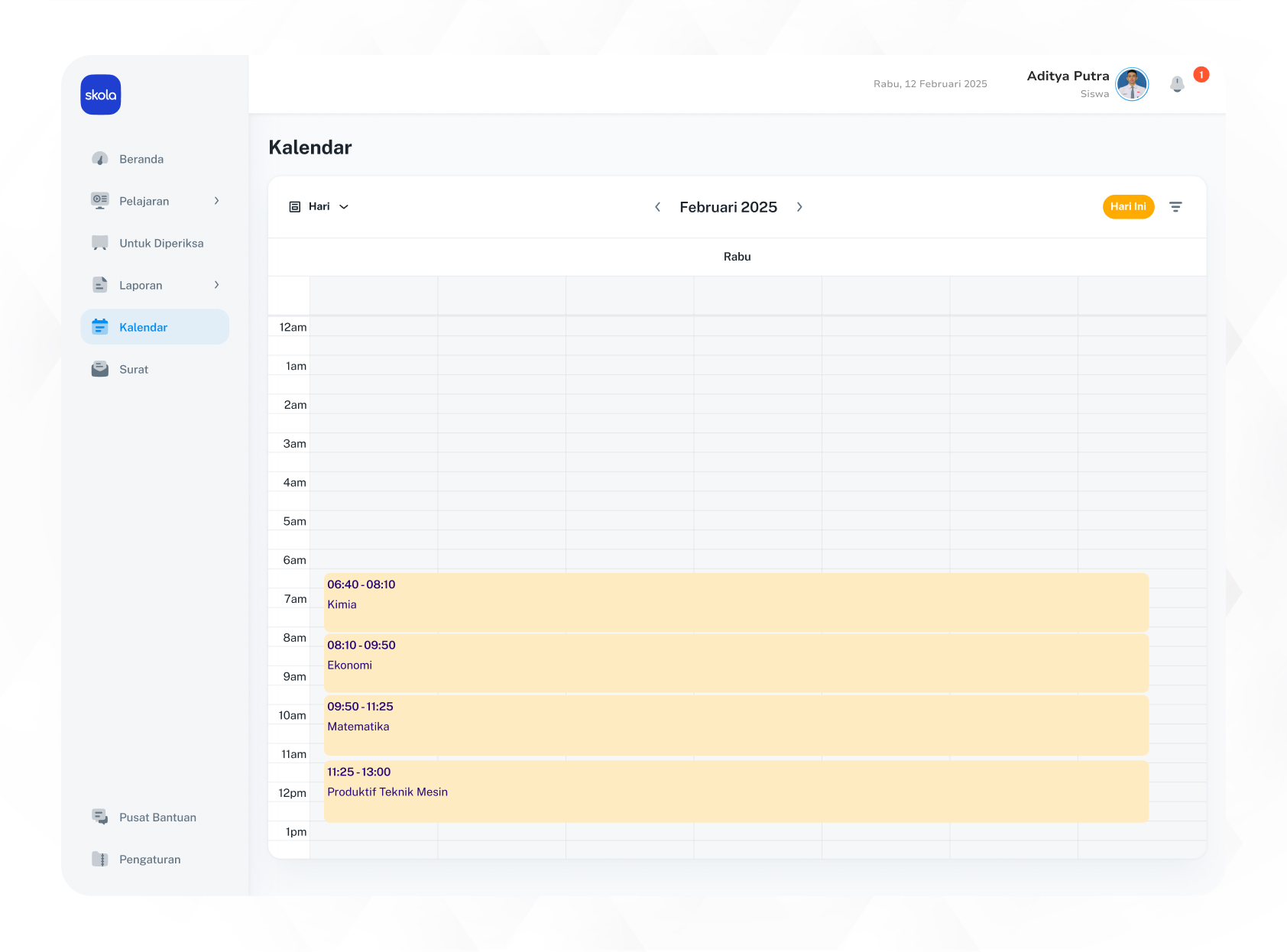Open the Hari view dropdown

pos(319,207)
